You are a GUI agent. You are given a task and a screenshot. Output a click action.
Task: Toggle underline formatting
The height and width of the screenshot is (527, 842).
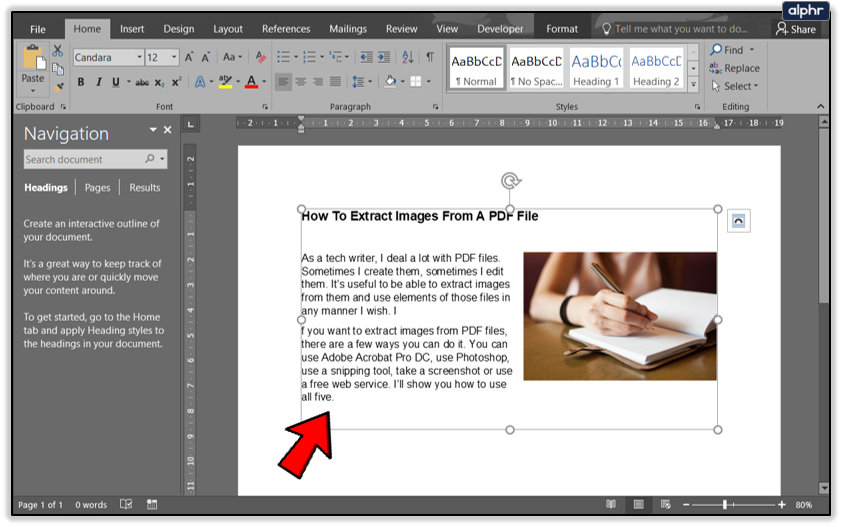tap(115, 82)
